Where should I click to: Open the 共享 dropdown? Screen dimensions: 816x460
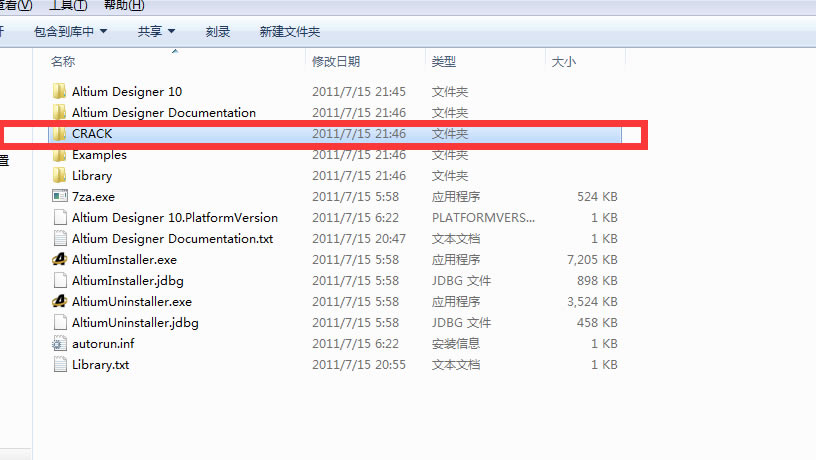click(156, 32)
